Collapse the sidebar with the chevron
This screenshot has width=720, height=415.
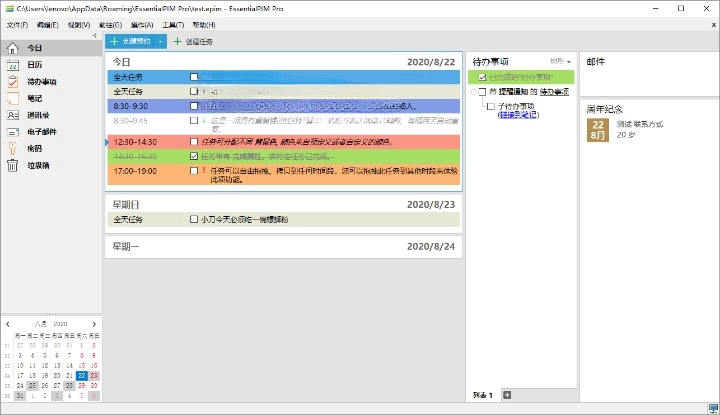pyautogui.click(x=95, y=35)
